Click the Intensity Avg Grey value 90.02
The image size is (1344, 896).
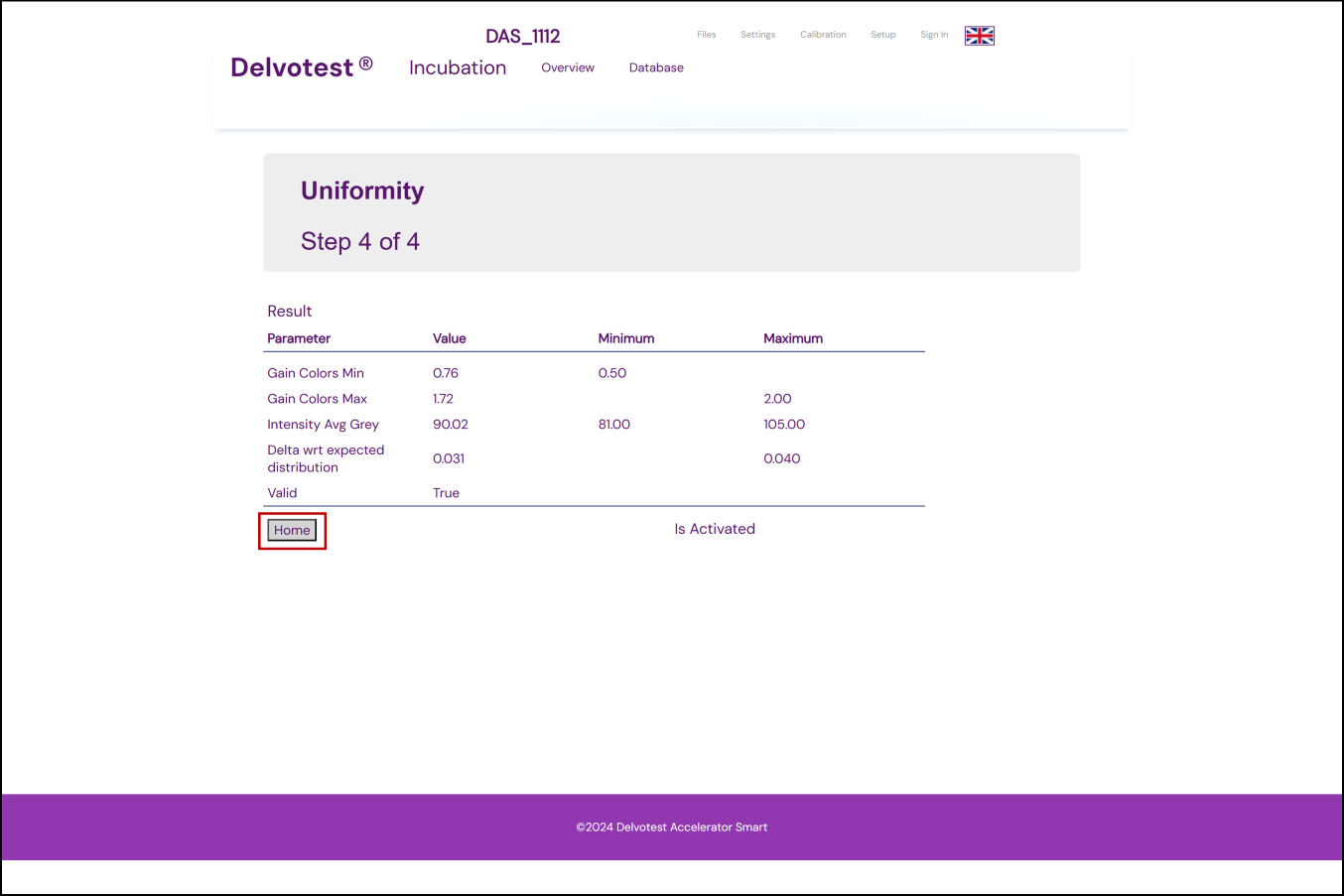pyautogui.click(x=450, y=425)
